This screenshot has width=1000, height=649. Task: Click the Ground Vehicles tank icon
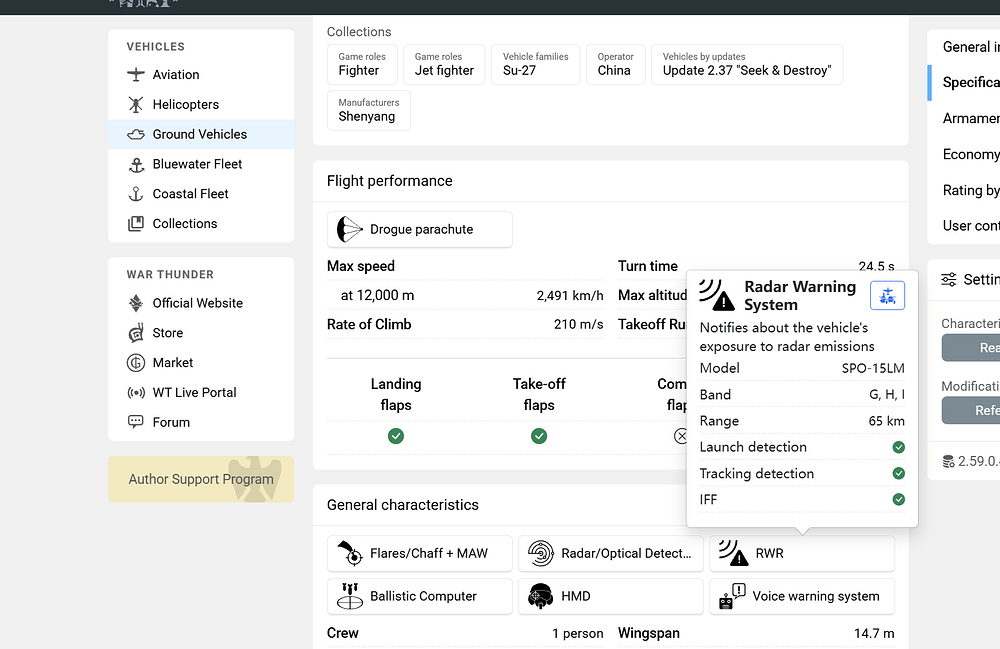click(x=136, y=135)
